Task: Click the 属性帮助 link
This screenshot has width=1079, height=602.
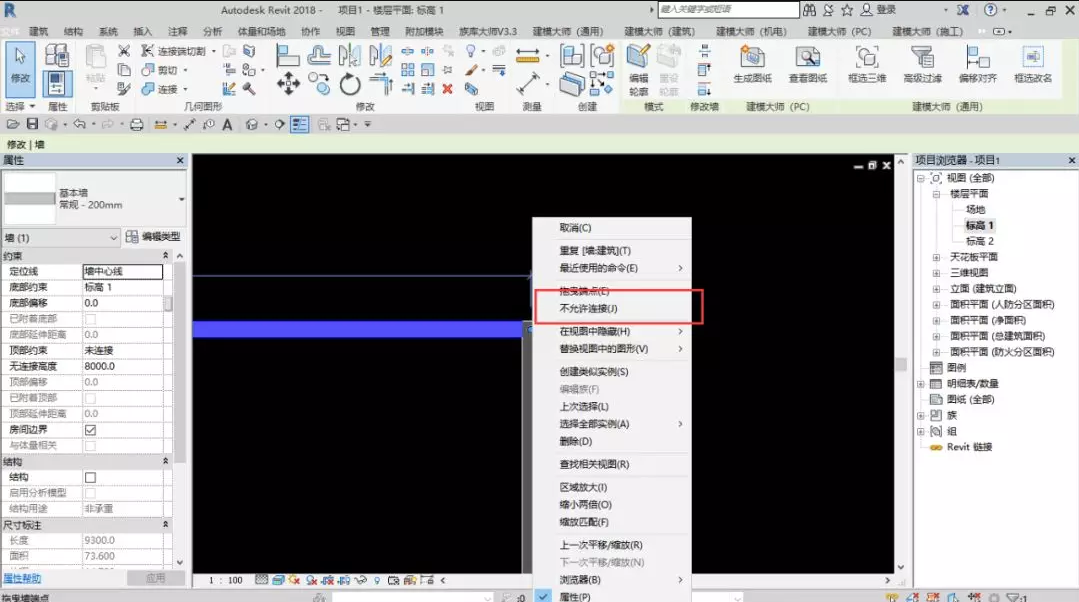Action: [22, 579]
